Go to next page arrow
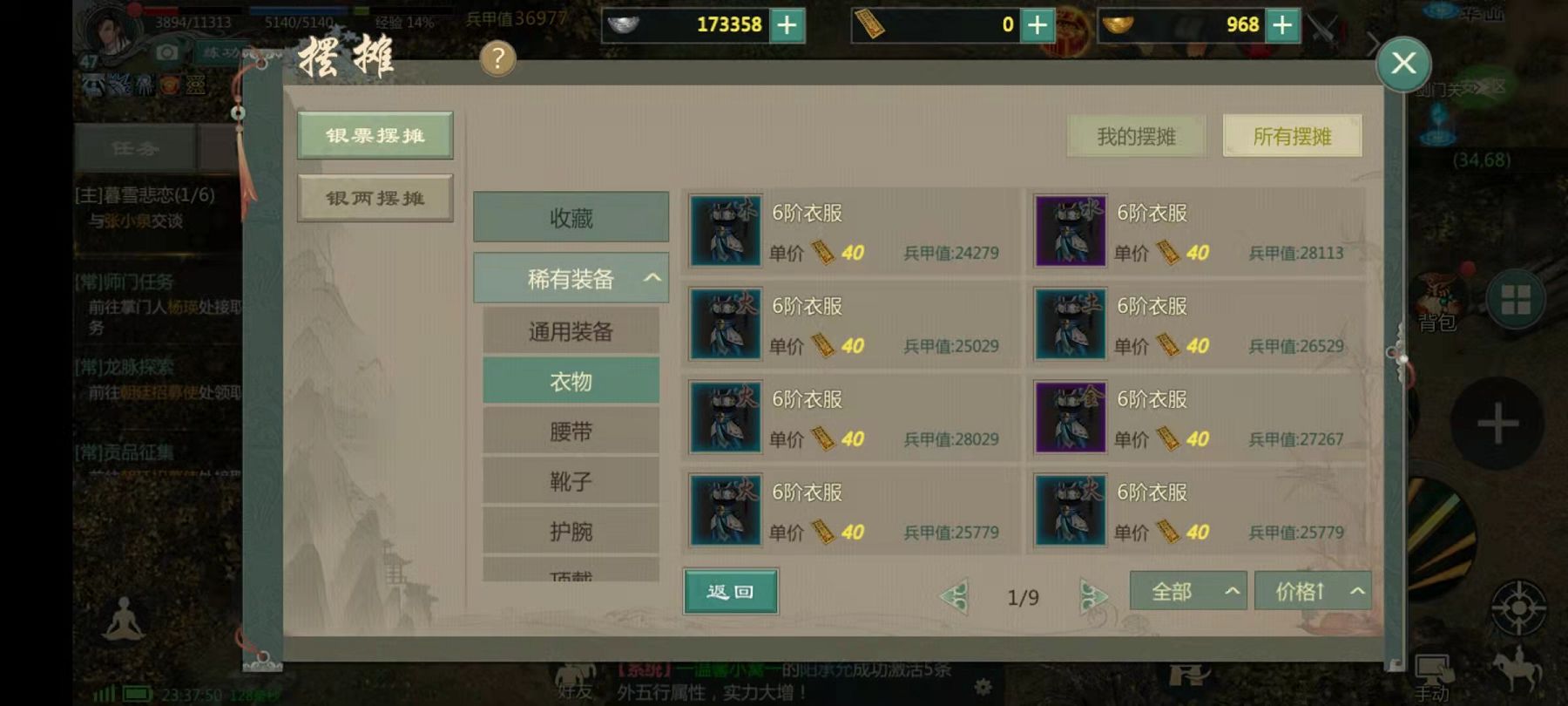The height and width of the screenshot is (706, 1568). pyautogui.click(x=1092, y=596)
